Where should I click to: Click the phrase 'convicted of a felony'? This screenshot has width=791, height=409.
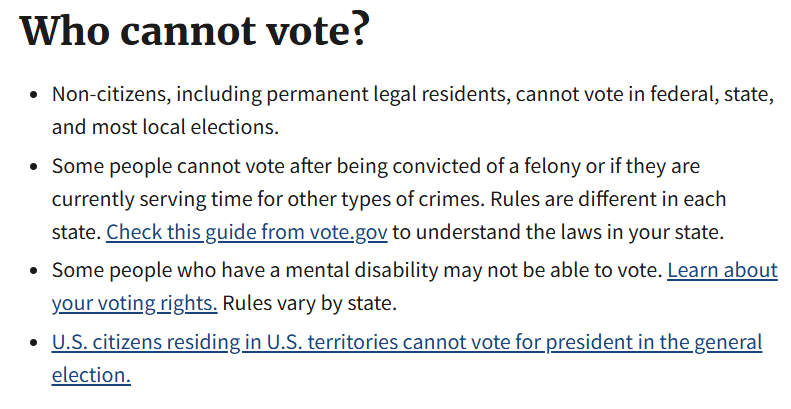click(x=486, y=166)
